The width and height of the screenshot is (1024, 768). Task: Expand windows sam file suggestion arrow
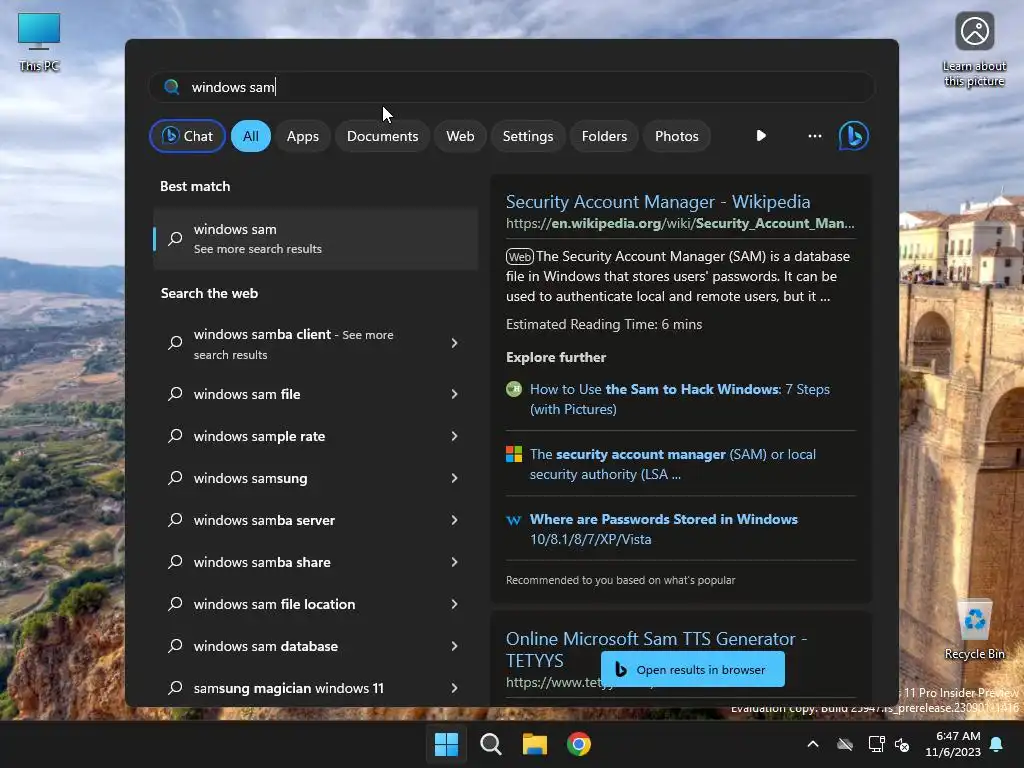(x=455, y=394)
